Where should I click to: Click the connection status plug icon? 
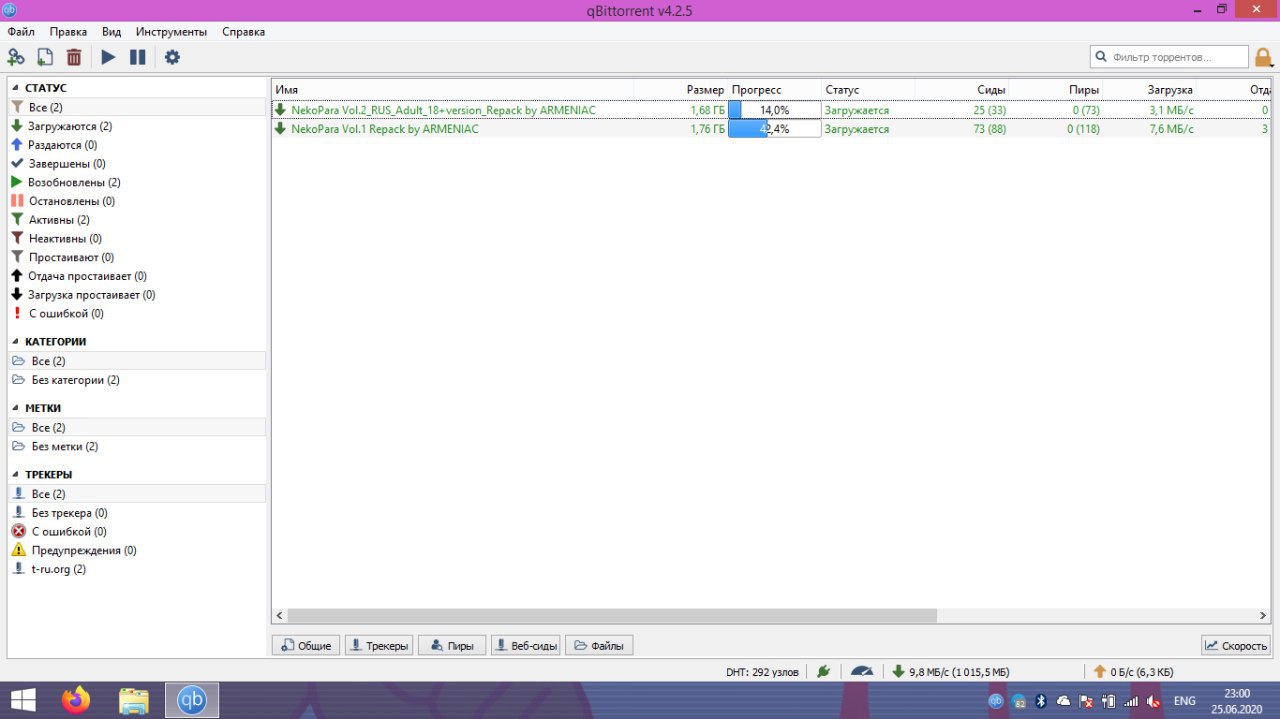click(823, 672)
